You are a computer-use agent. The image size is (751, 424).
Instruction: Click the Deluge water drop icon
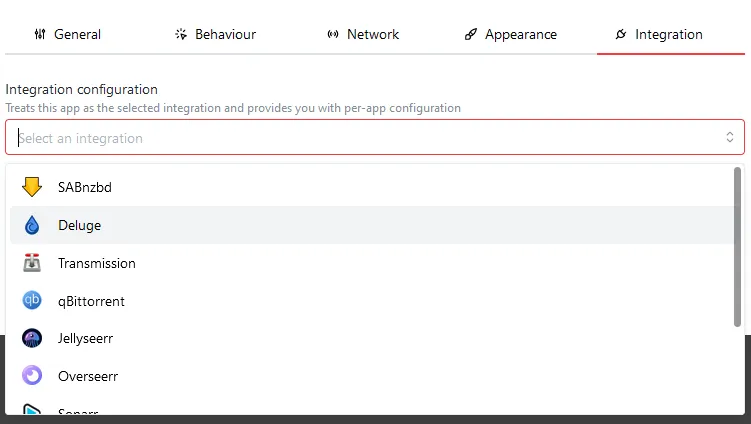[32, 226]
